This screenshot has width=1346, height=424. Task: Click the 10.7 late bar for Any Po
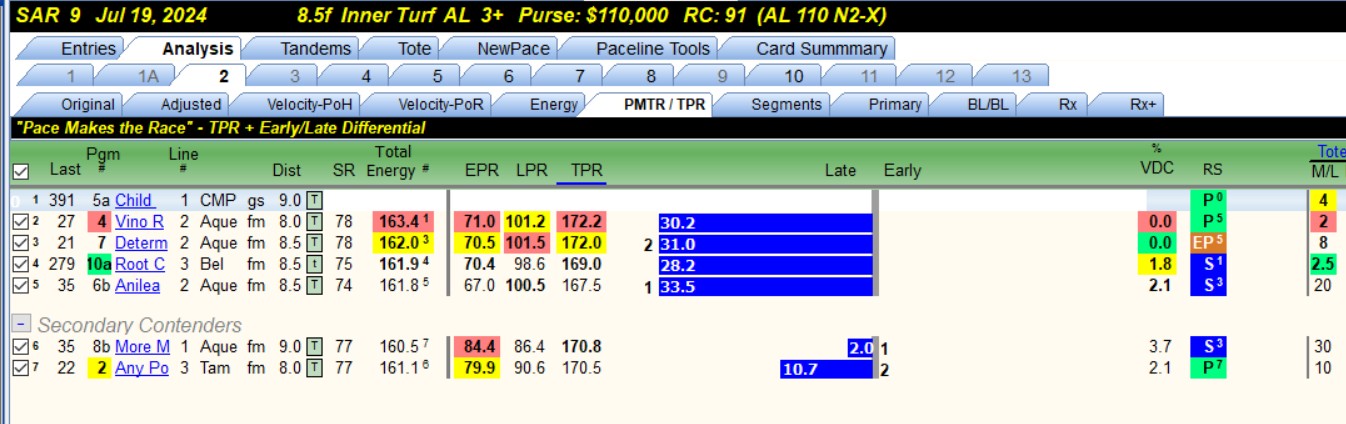click(x=826, y=368)
